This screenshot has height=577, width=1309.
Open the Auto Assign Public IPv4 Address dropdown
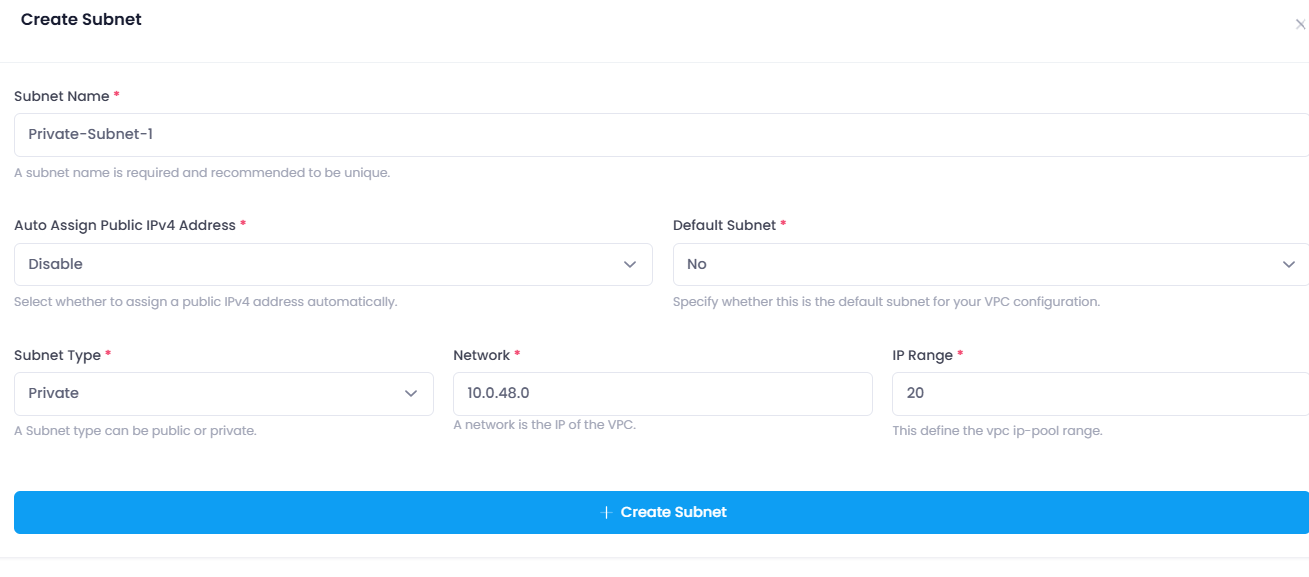(x=333, y=264)
